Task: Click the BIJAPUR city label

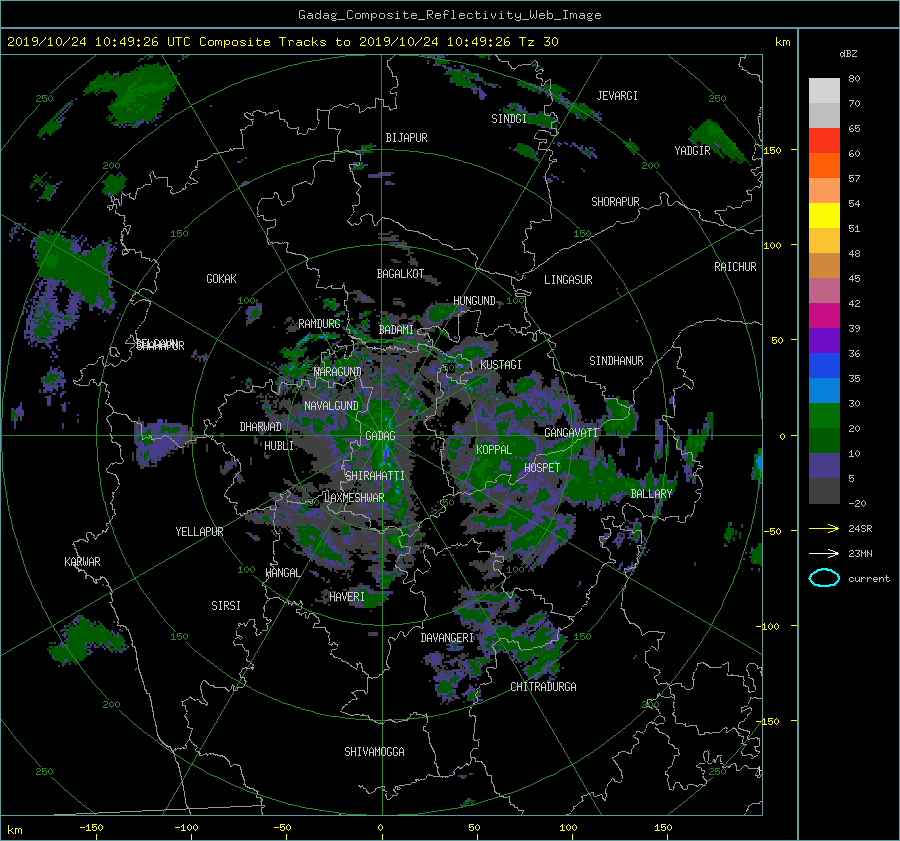Action: click(406, 138)
